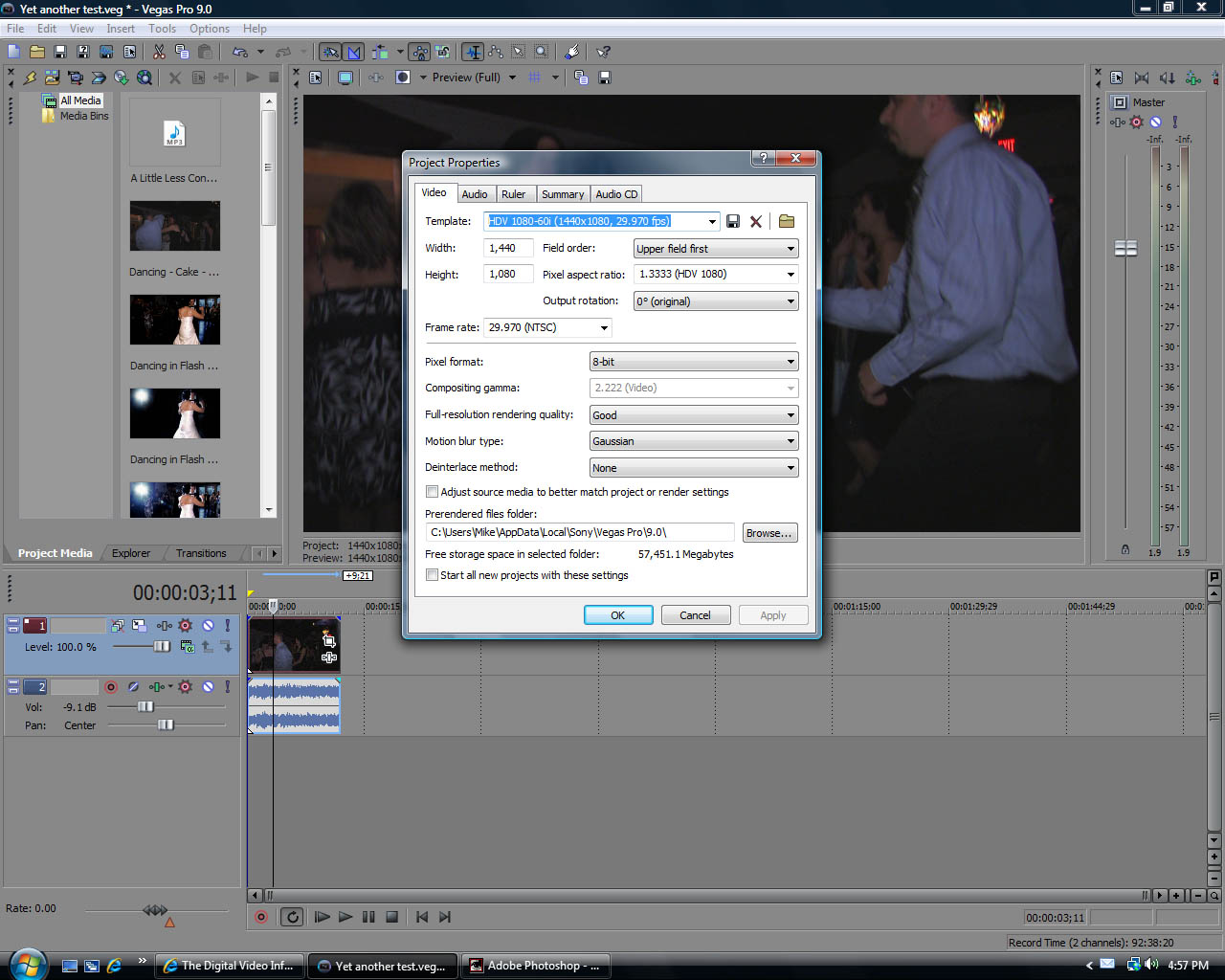The height and width of the screenshot is (980, 1225).
Task: Click the save template floppy disk icon
Action: point(733,221)
